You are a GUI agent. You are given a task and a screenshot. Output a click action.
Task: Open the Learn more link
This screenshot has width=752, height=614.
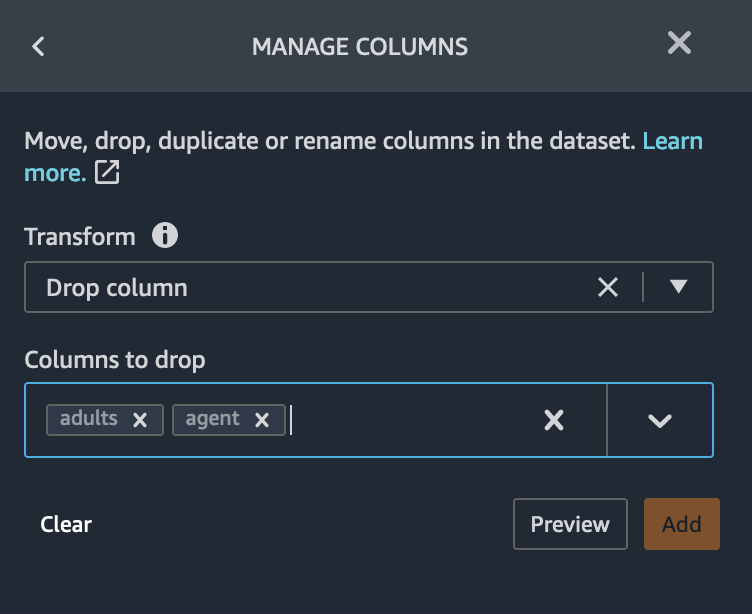click(x=672, y=141)
